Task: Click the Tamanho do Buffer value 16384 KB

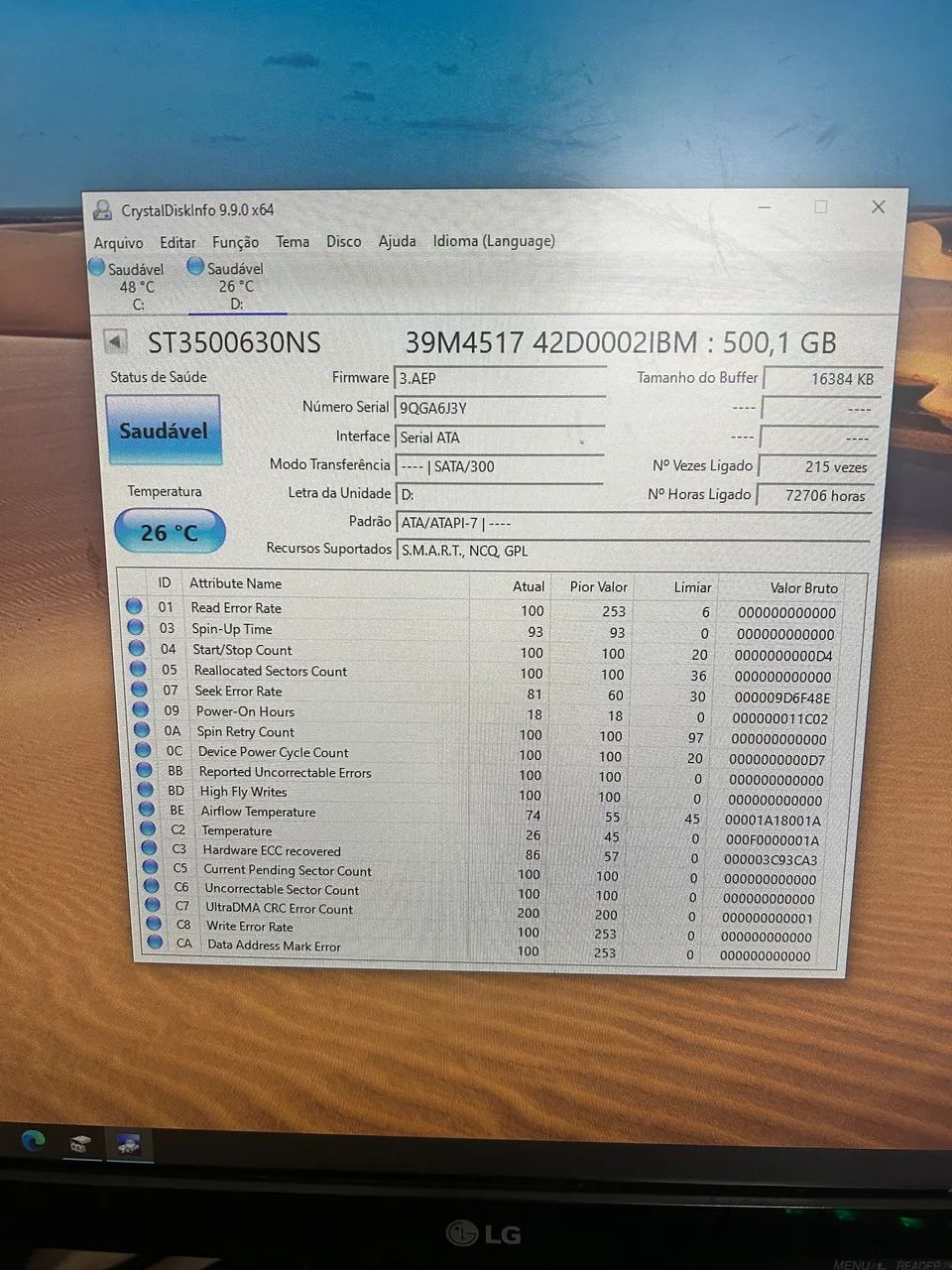Action: (x=821, y=379)
